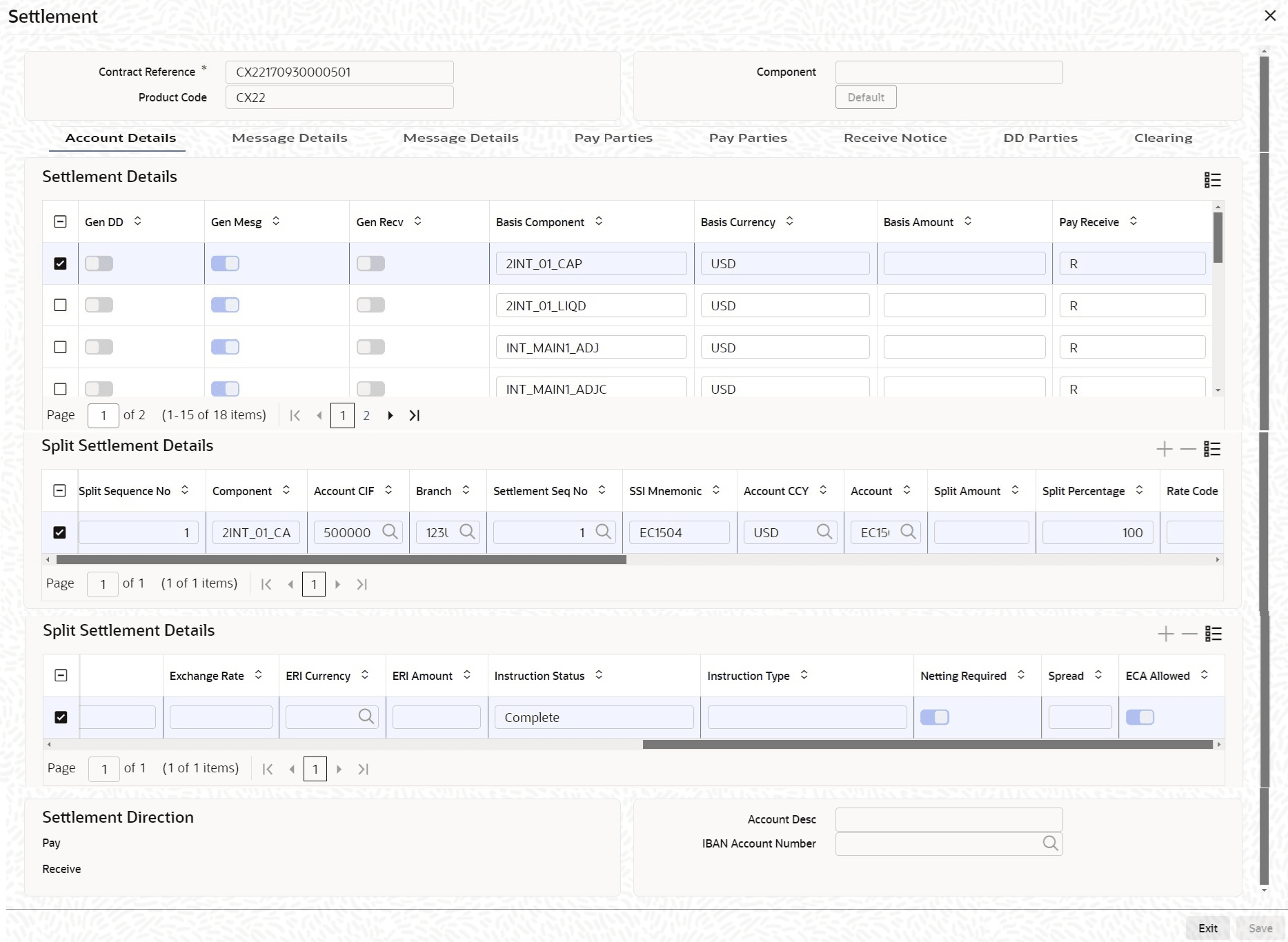Sort by Basis Component column
This screenshot has height=942, width=1288.
pos(599,221)
